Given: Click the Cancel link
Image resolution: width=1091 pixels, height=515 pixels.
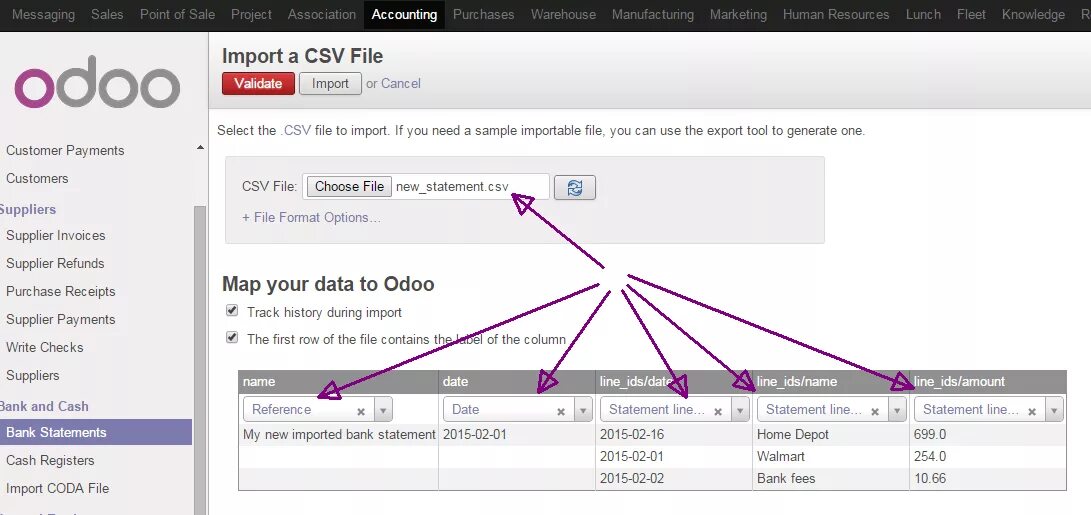Looking at the screenshot, I should pyautogui.click(x=401, y=84).
